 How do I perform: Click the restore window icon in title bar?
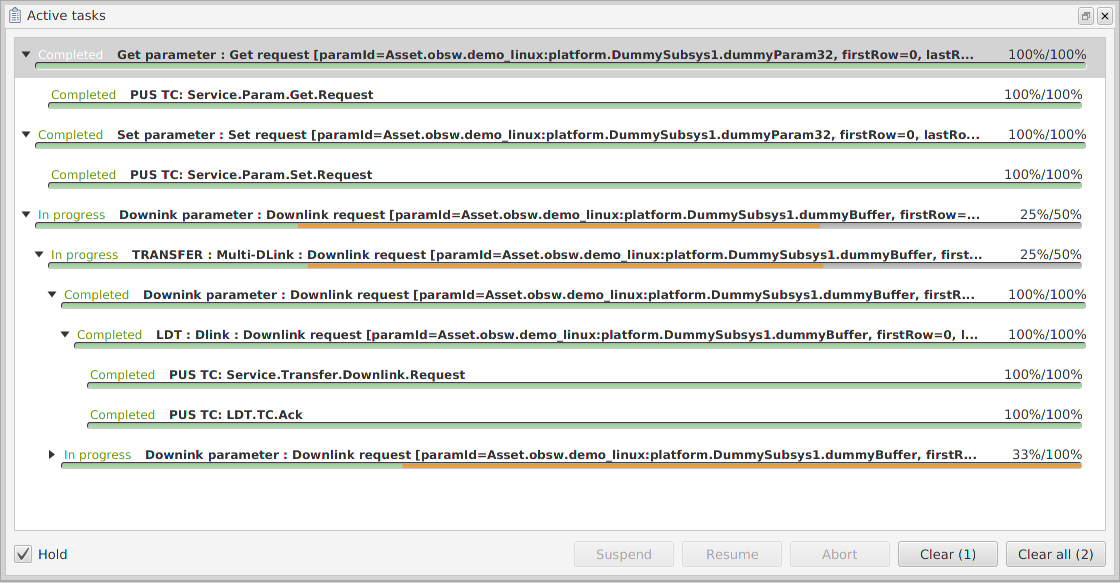point(1085,16)
